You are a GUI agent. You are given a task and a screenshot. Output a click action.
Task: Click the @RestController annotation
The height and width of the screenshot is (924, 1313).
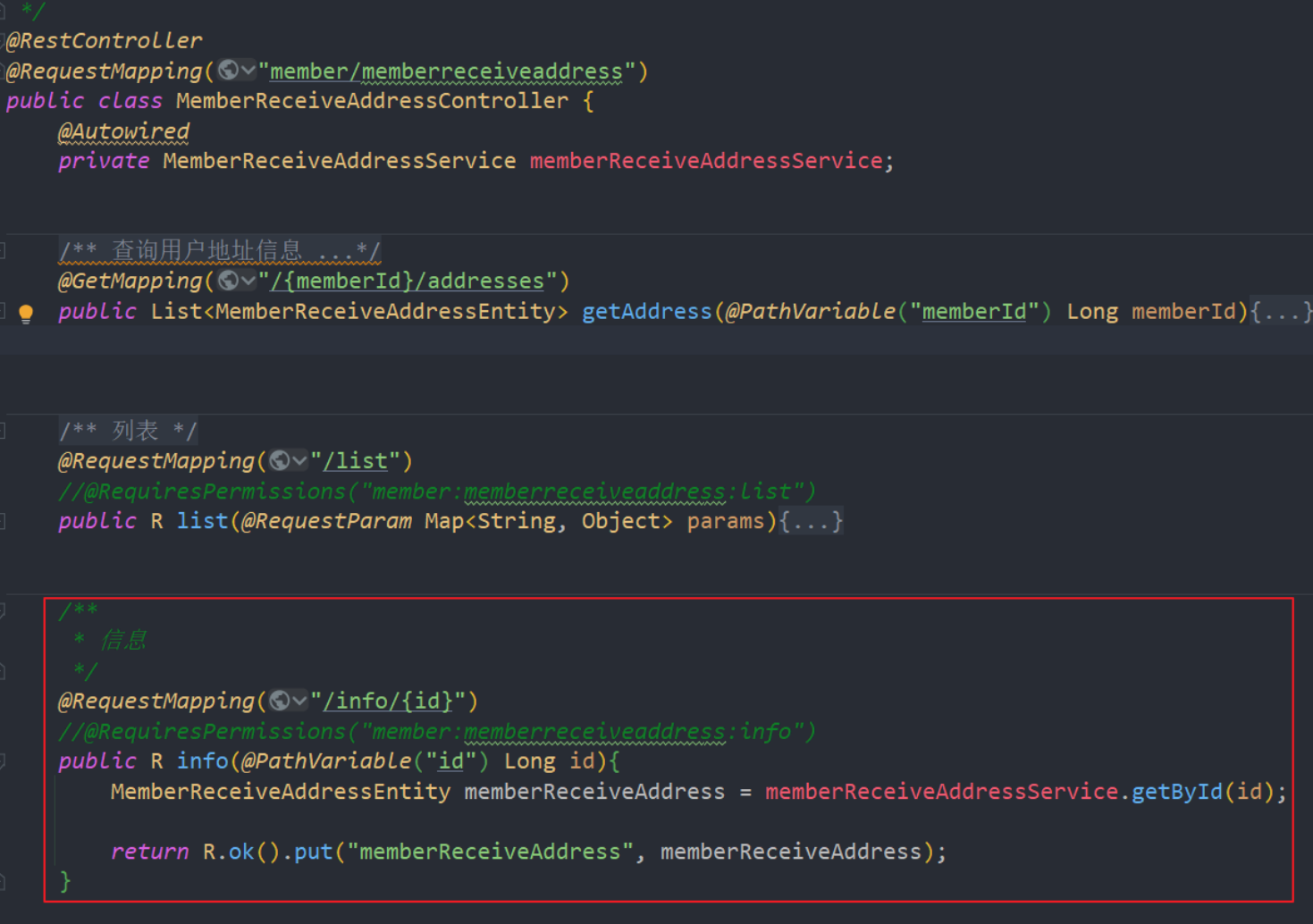point(104,40)
